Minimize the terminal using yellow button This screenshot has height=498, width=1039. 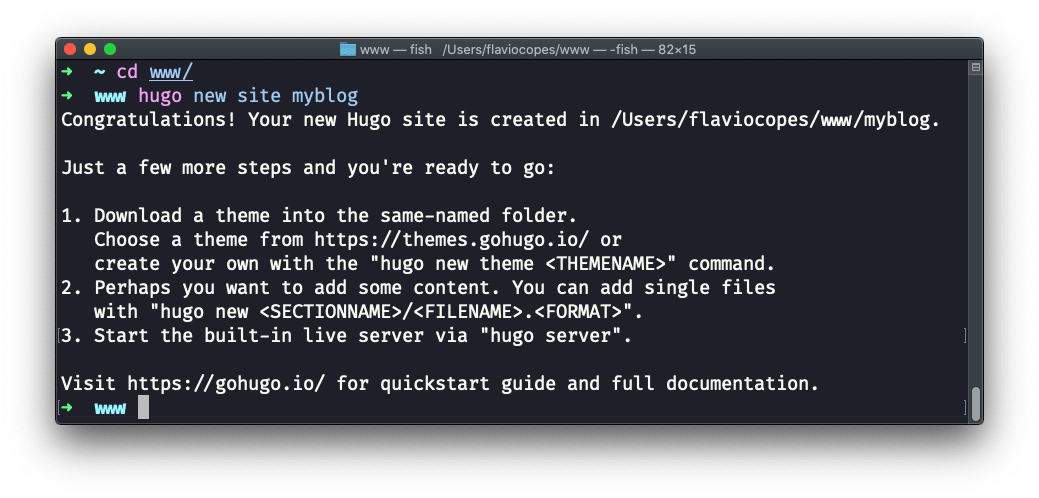pos(90,49)
